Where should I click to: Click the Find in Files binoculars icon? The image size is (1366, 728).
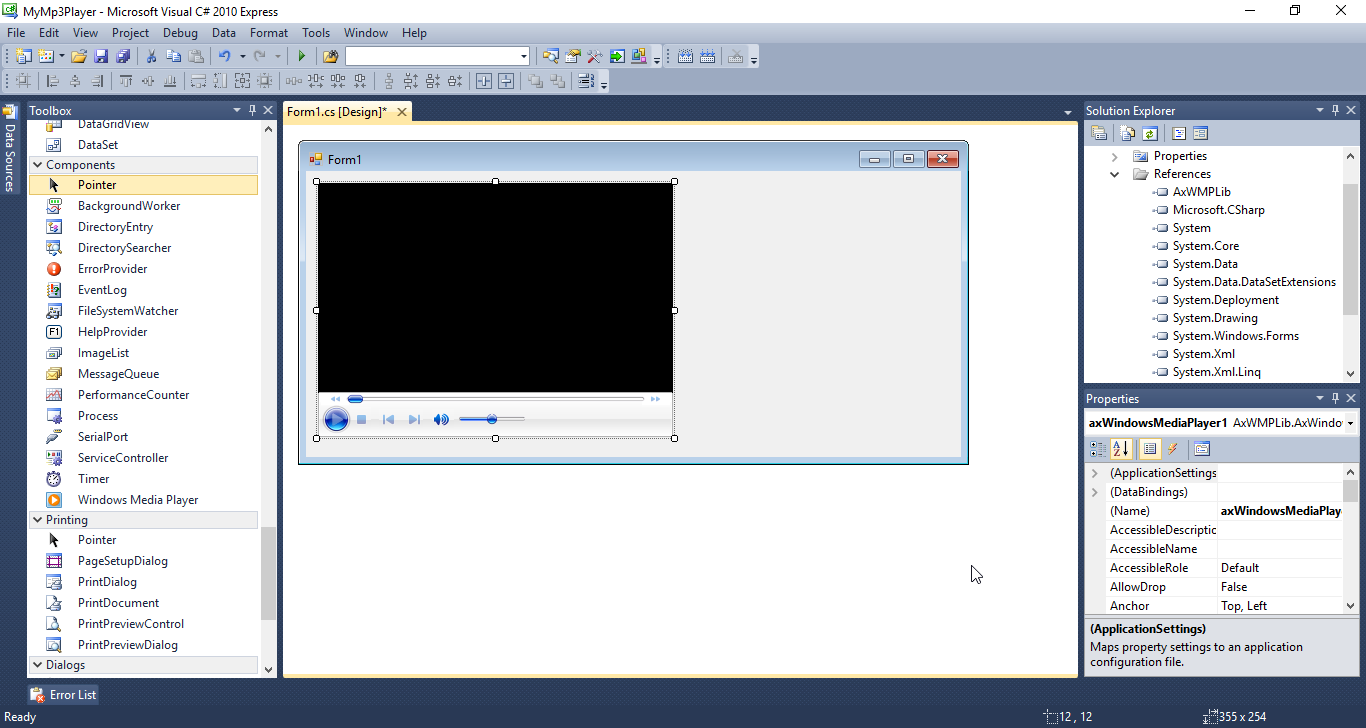tap(330, 56)
